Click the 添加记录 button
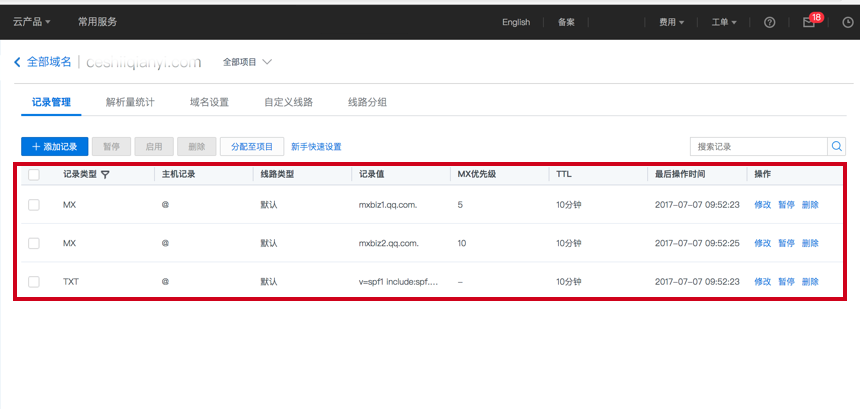The height and width of the screenshot is (409, 860). tap(55, 146)
